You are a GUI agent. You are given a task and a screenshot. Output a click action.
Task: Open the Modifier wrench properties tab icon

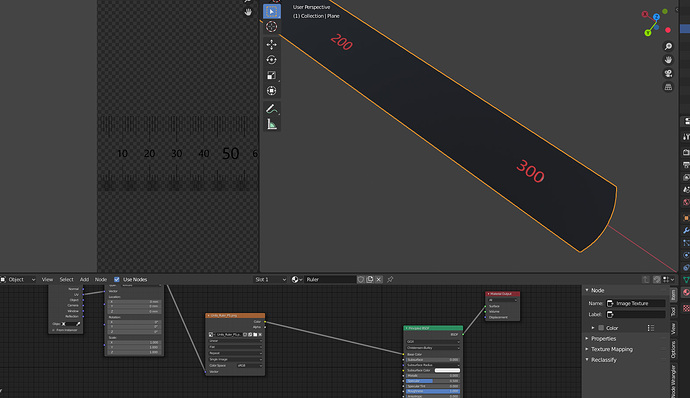coord(686,230)
